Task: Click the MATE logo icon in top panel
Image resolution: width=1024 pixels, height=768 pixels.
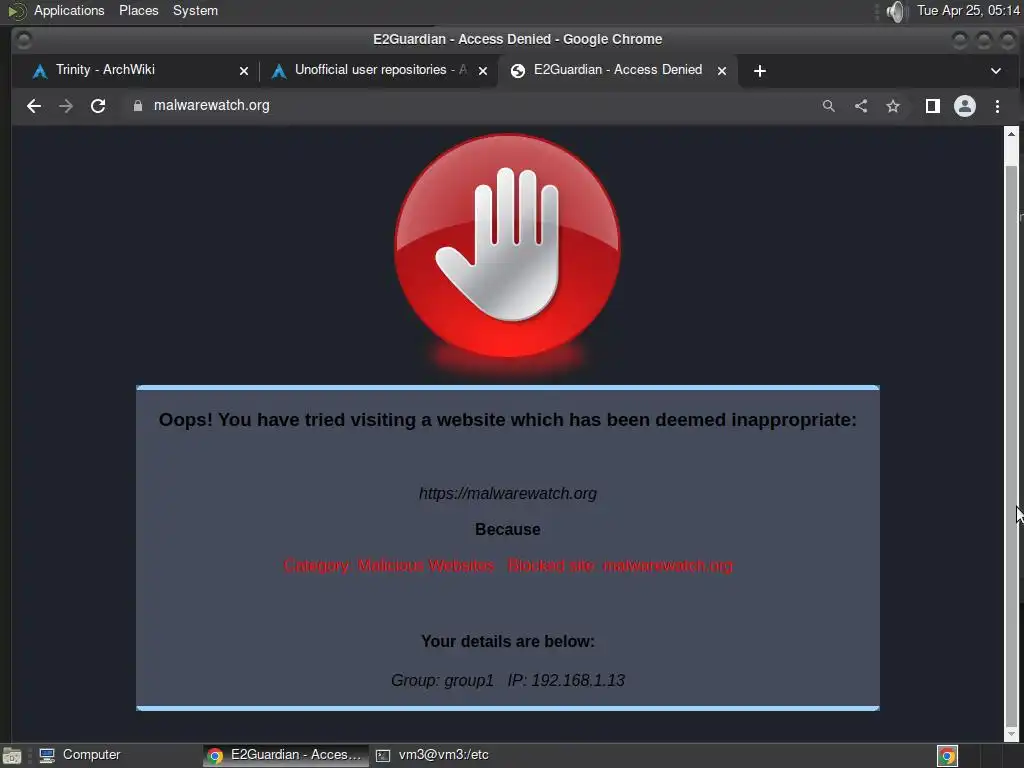Action: pyautogui.click(x=17, y=11)
